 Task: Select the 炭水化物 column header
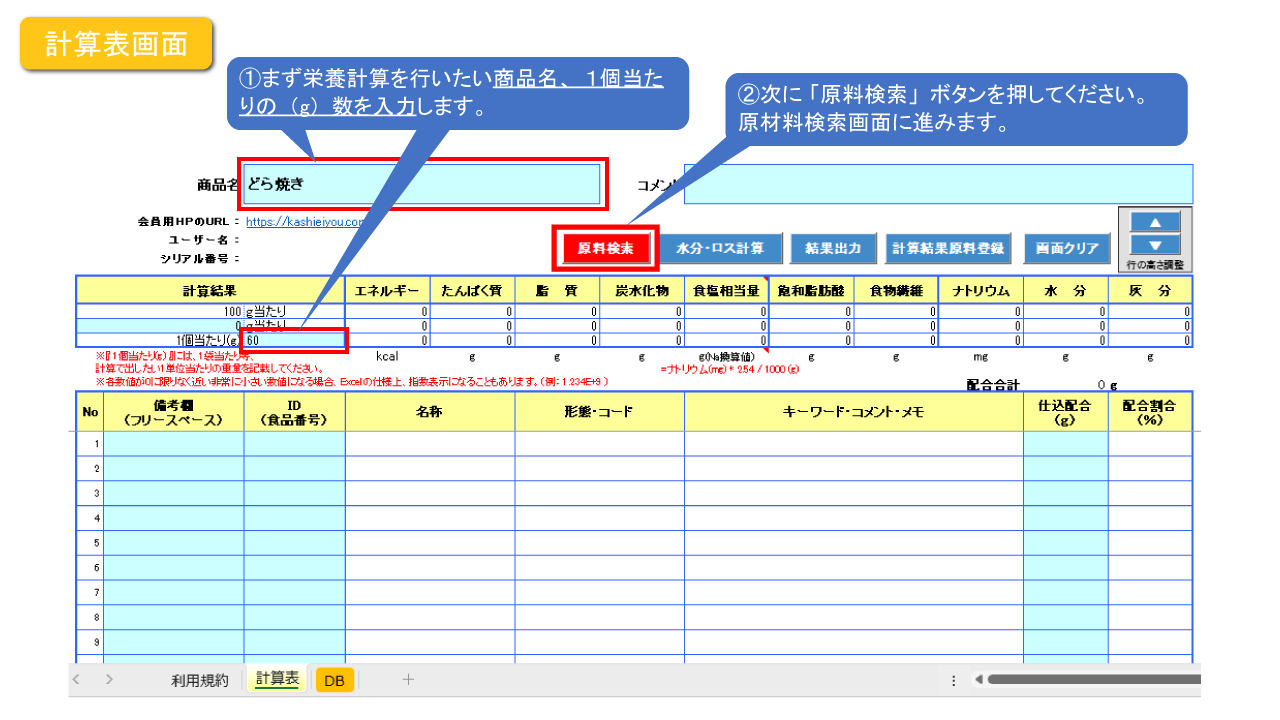(x=642, y=290)
